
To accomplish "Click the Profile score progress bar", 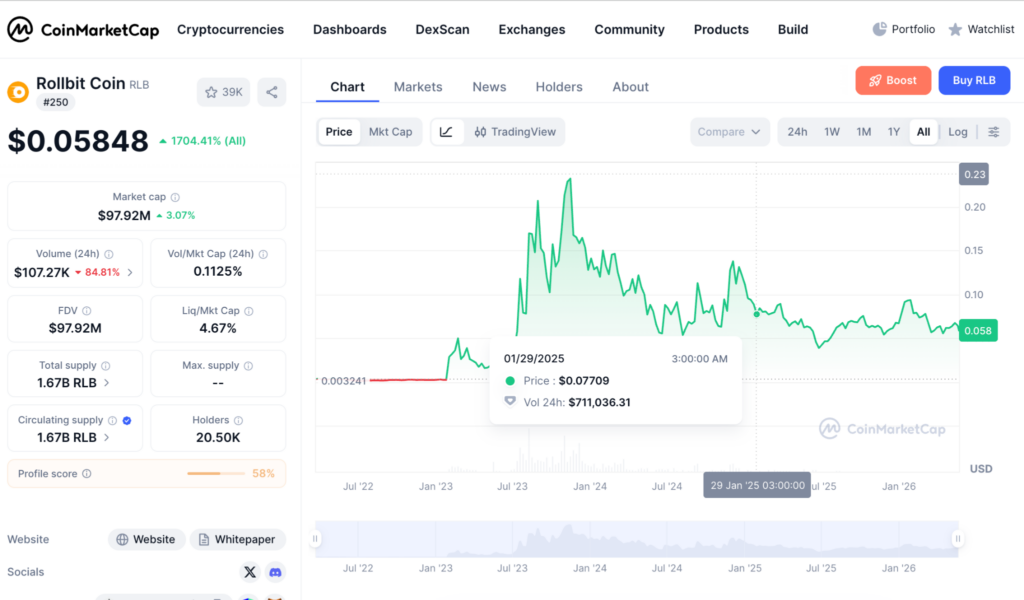I will click(216, 473).
